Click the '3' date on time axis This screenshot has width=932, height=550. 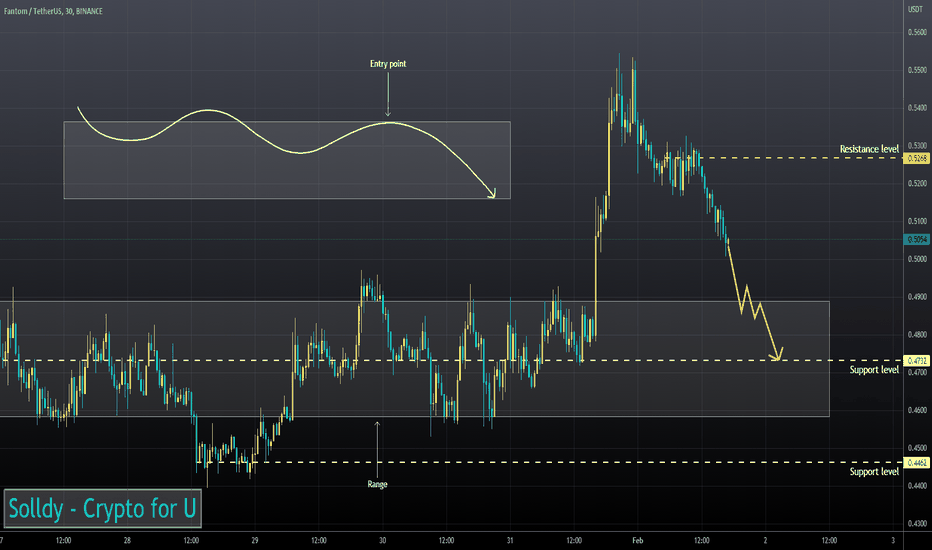(893, 540)
